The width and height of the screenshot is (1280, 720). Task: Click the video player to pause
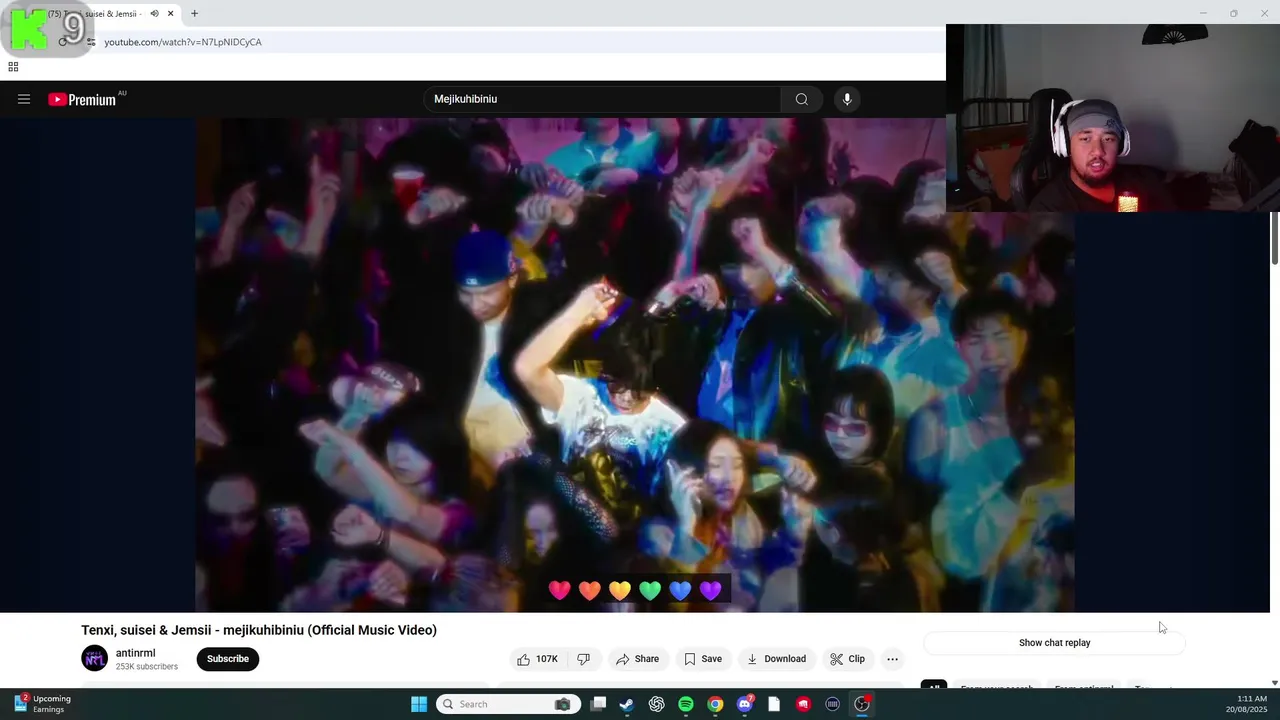pyautogui.click(x=635, y=365)
